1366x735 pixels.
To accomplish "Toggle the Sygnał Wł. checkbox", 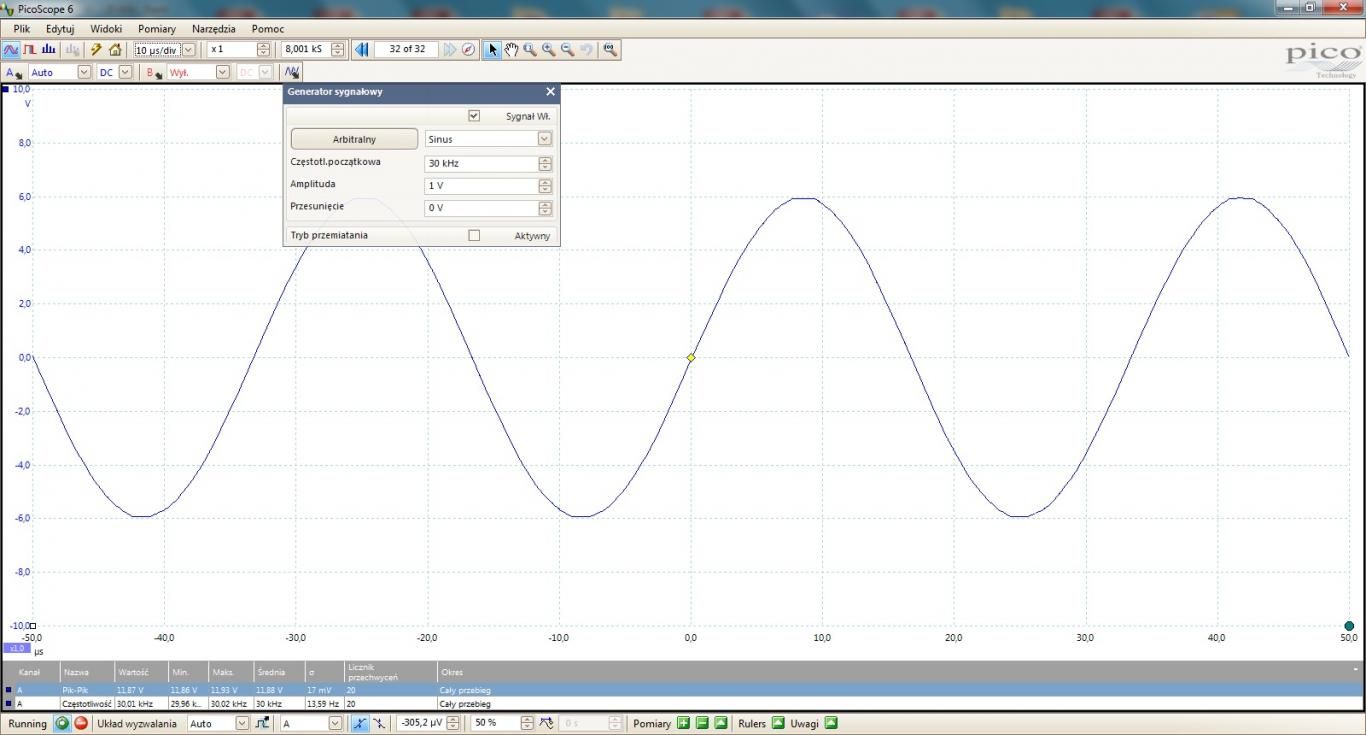I will tap(474, 116).
